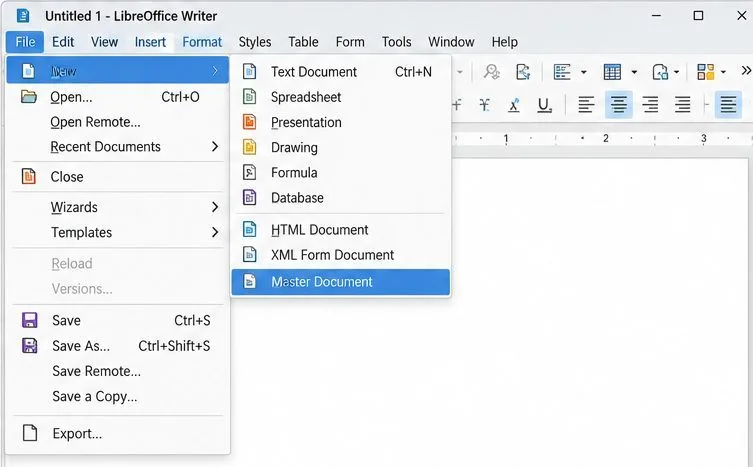This screenshot has width=753, height=467.
Task: Open the Styles menu
Action: [x=255, y=42]
